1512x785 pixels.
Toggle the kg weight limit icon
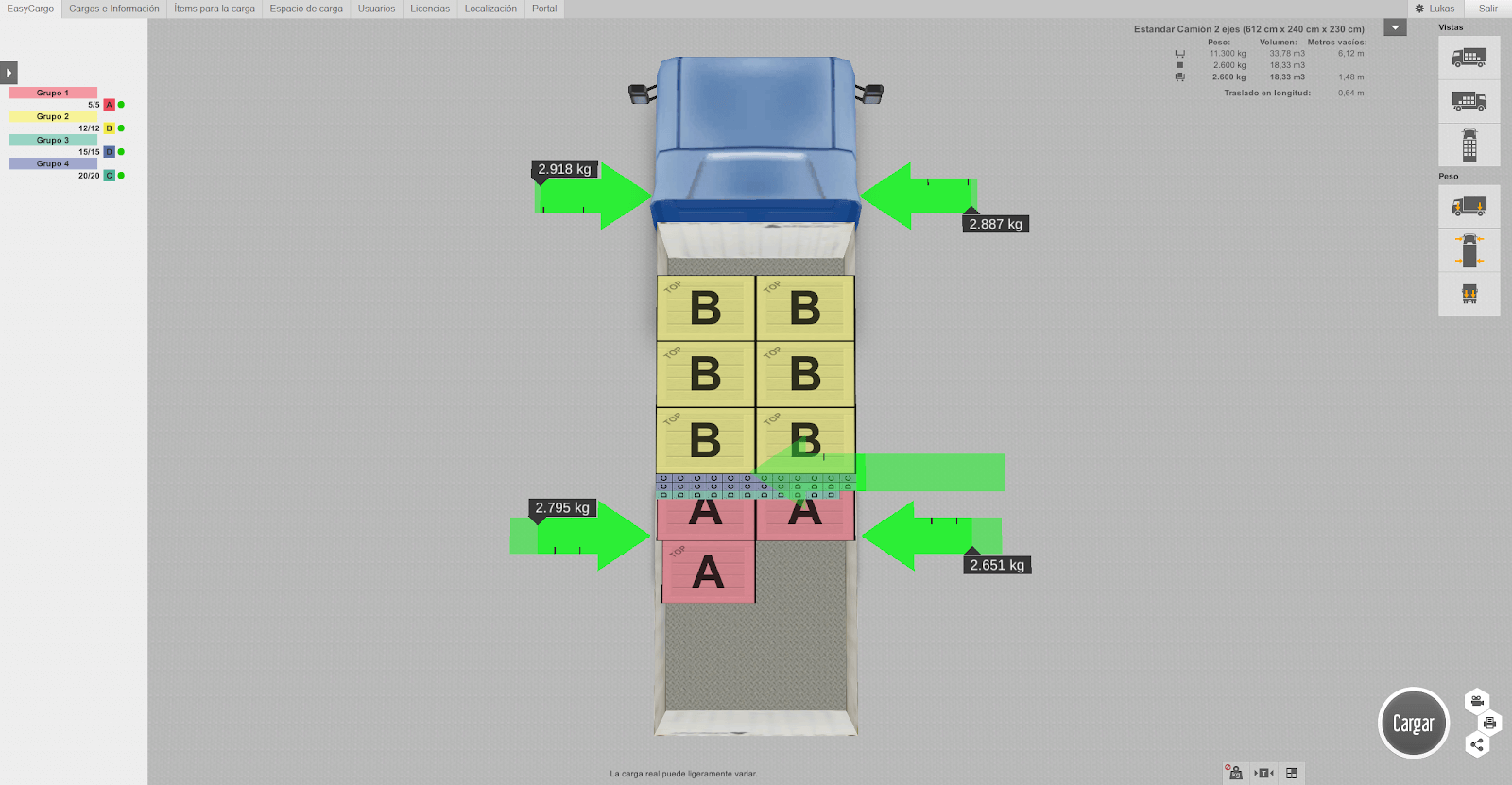pos(1234,773)
